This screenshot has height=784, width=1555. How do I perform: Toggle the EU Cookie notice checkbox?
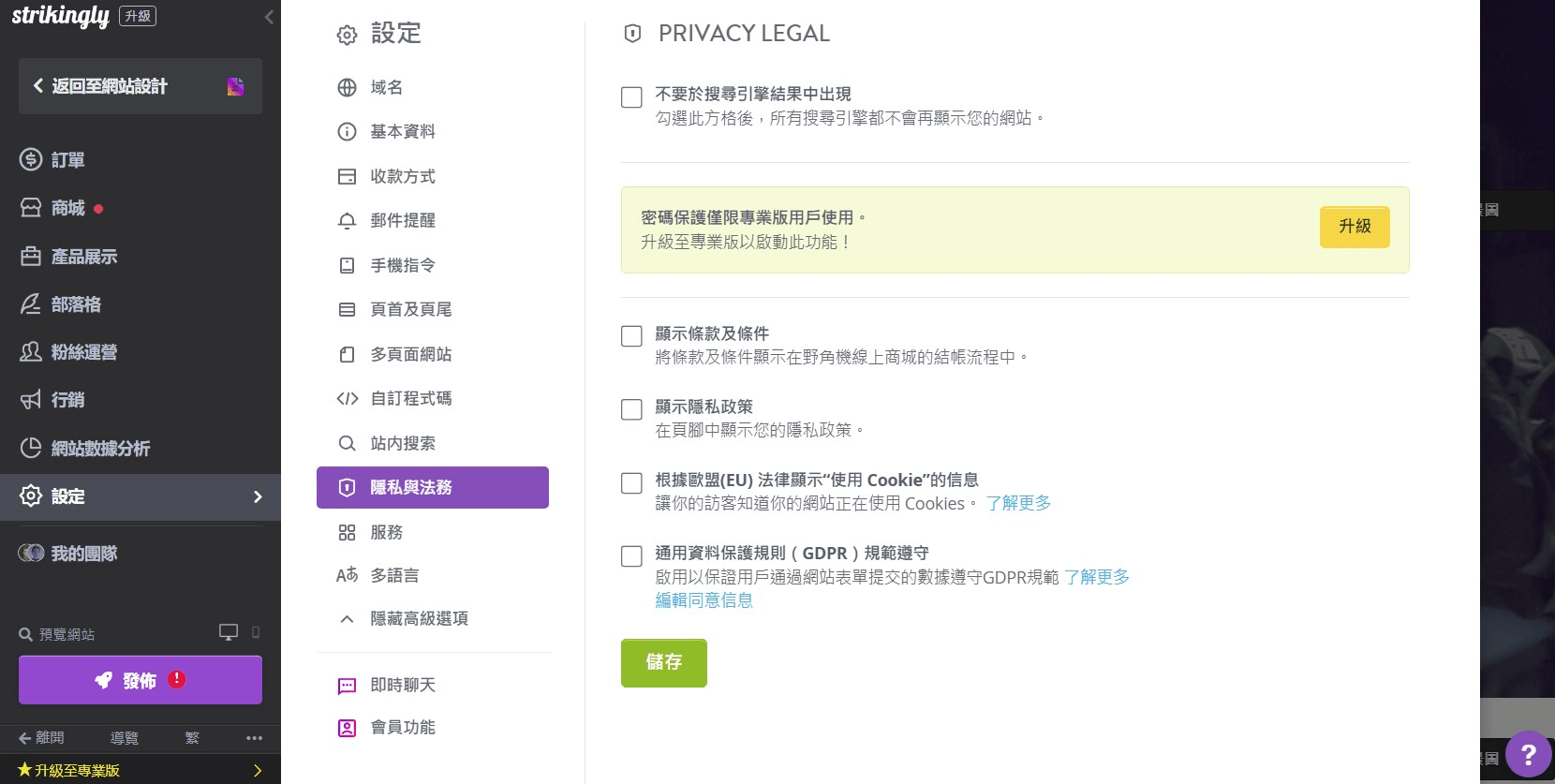pos(631,482)
